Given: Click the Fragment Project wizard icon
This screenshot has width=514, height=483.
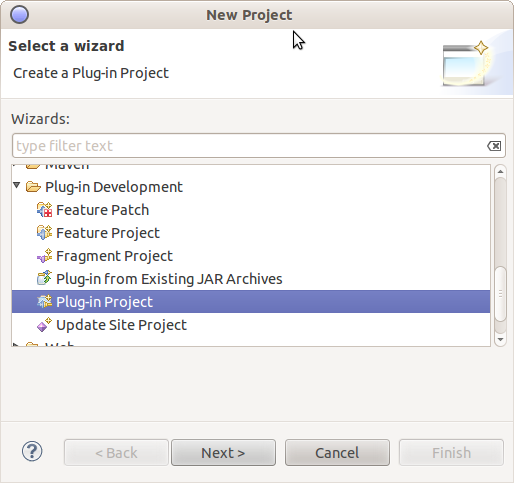Looking at the screenshot, I should (x=44, y=256).
